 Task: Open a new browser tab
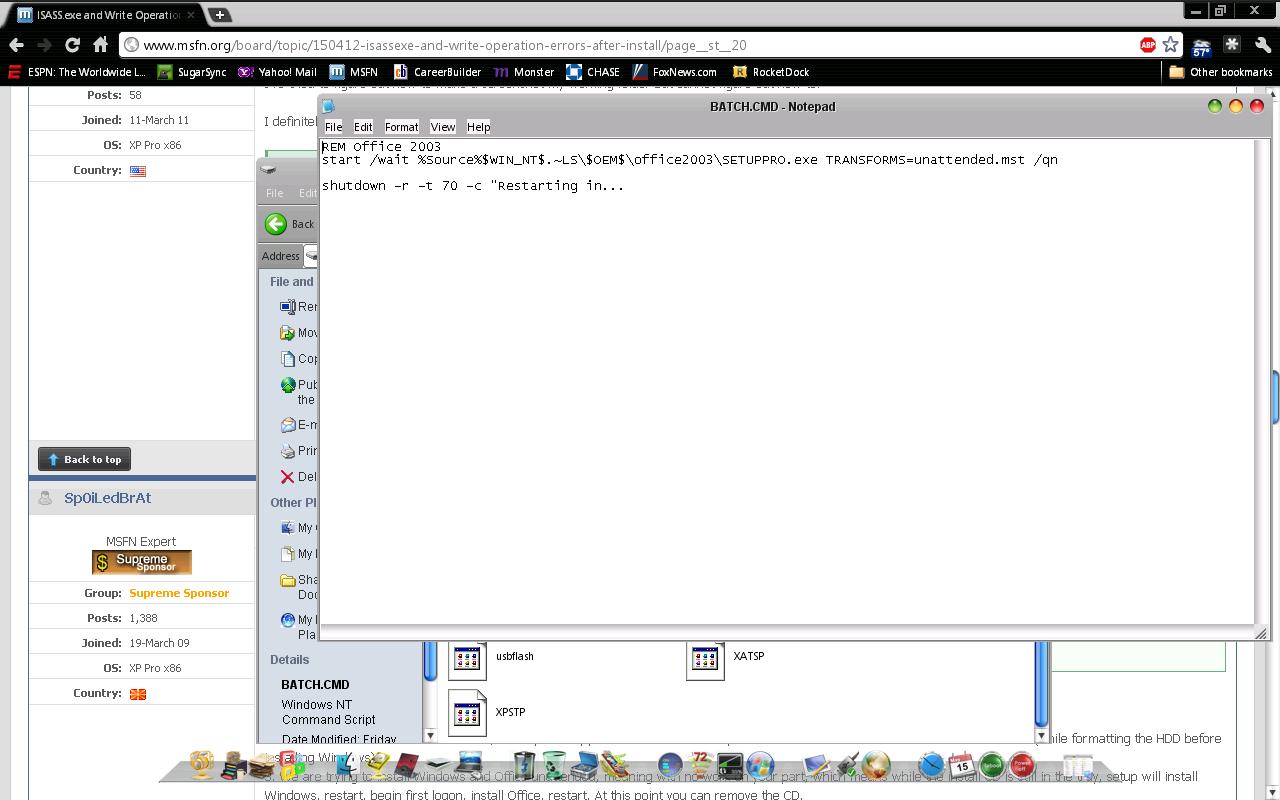(x=219, y=15)
